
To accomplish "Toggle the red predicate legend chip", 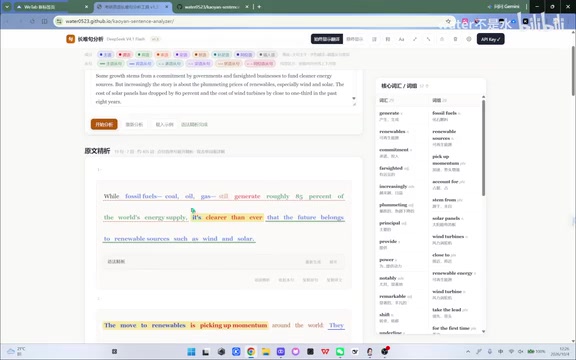I will (125, 55).
